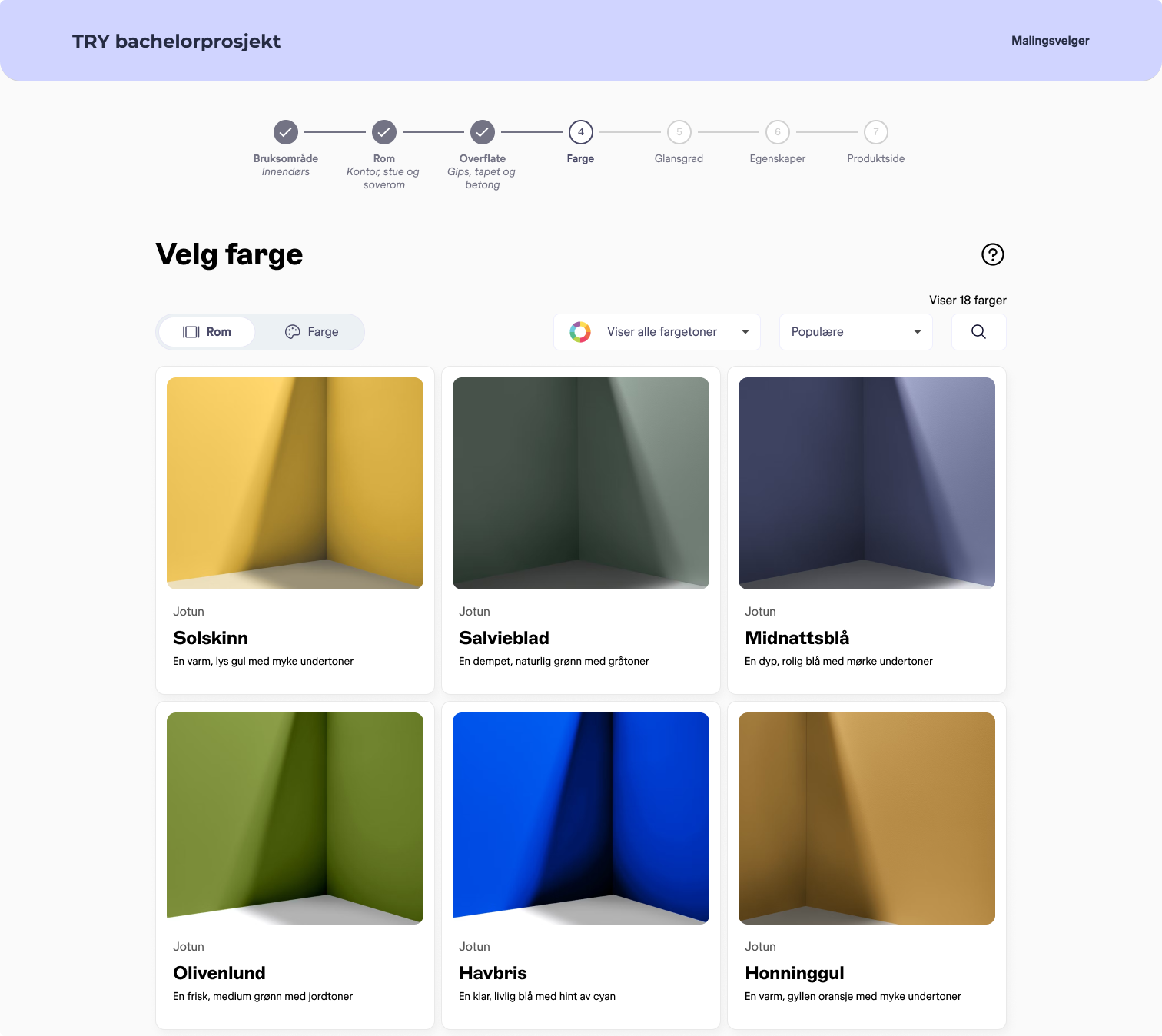Viewport: 1162px width, 1036px height.
Task: Click the completed Bruksområde step checkmark
Action: (285, 132)
